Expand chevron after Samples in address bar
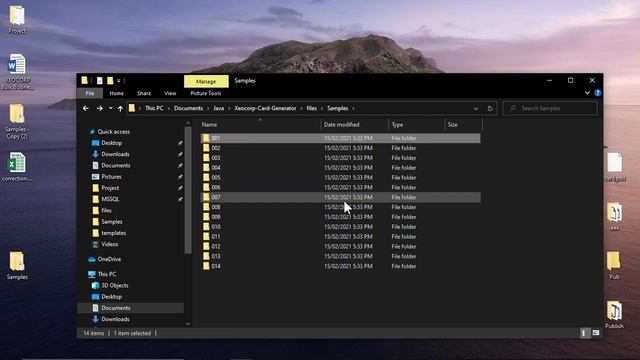Viewport: 640px width, 360px height. [x=353, y=109]
